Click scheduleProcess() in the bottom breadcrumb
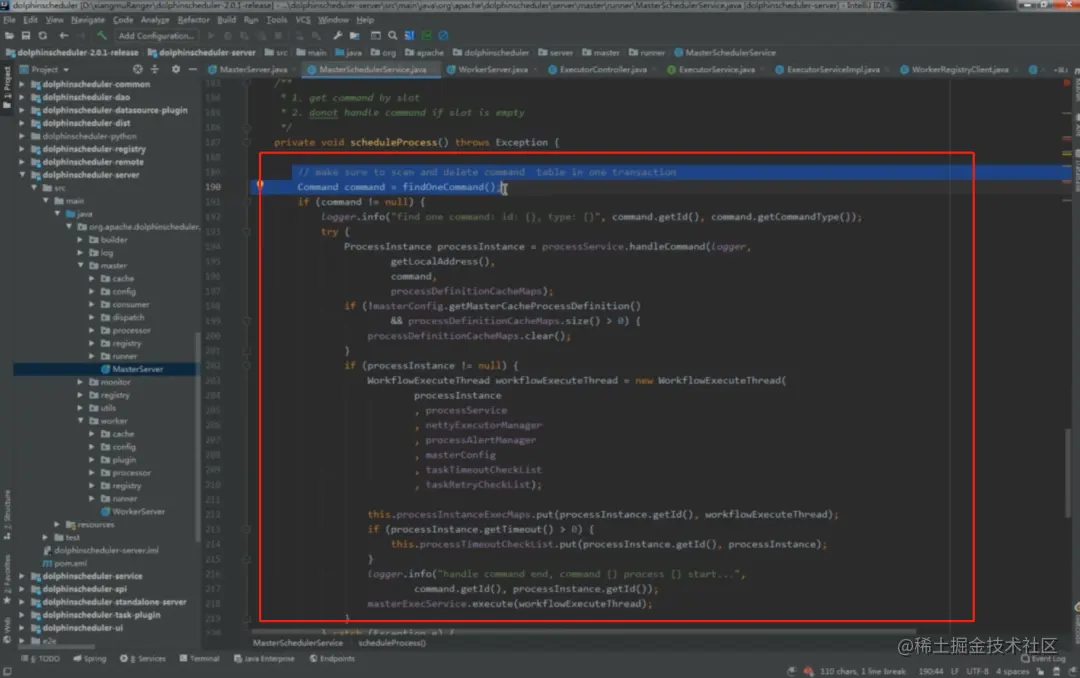This screenshot has height=678, width=1080. [392, 643]
